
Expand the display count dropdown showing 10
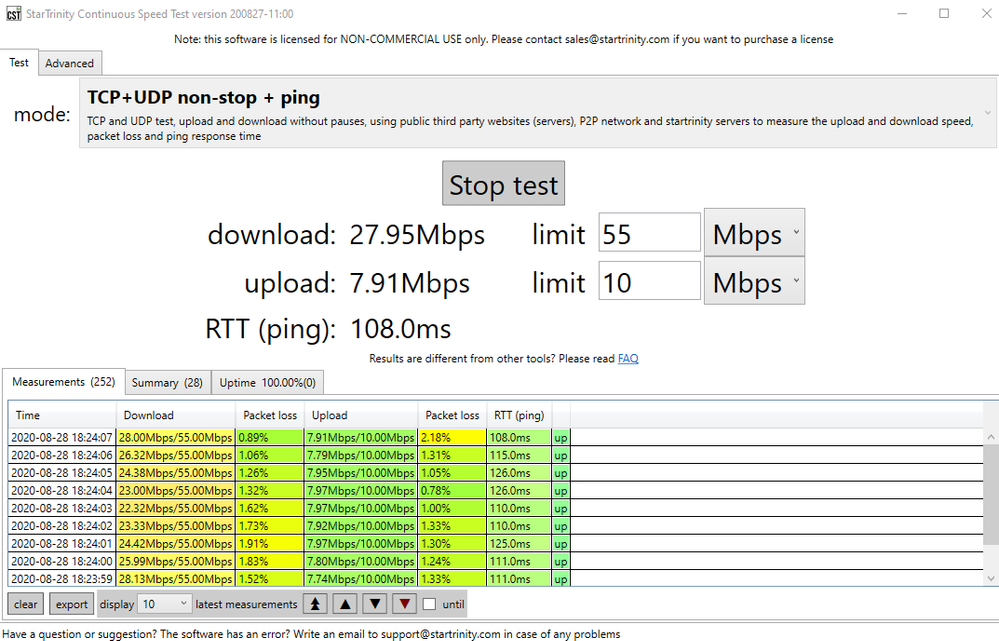pyautogui.click(x=165, y=604)
